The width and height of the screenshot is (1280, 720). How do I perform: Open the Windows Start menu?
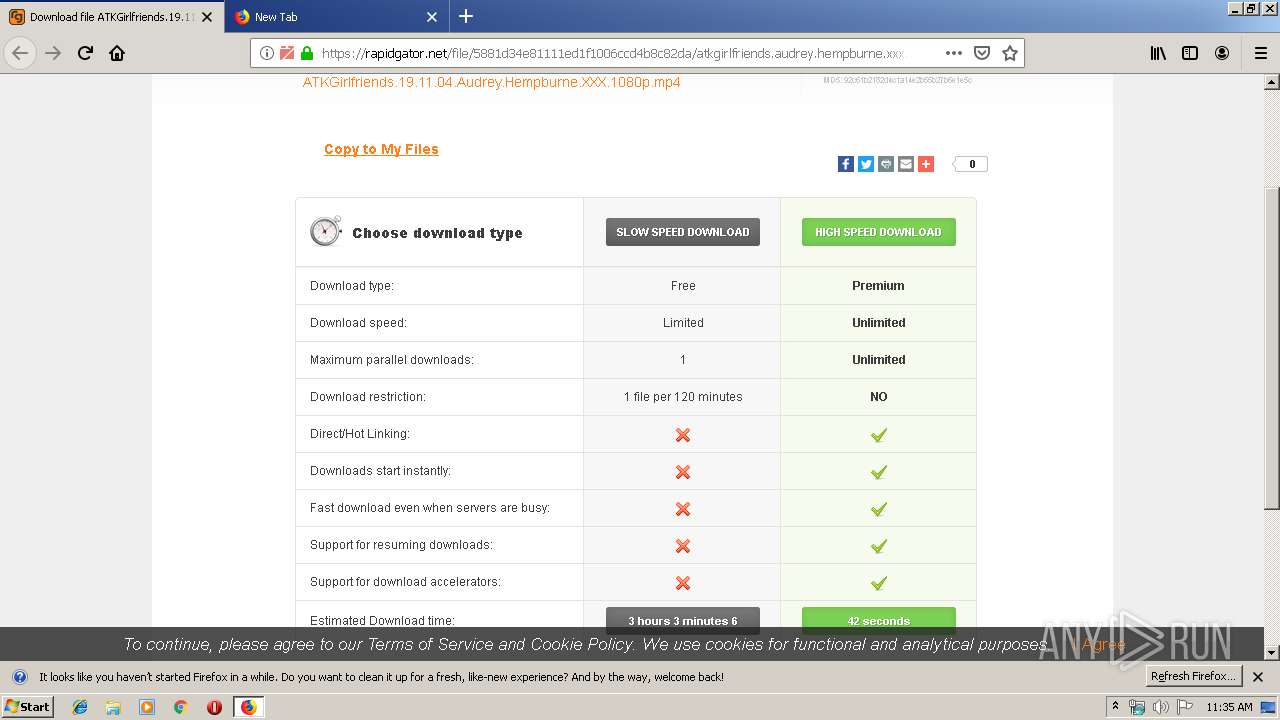28,706
